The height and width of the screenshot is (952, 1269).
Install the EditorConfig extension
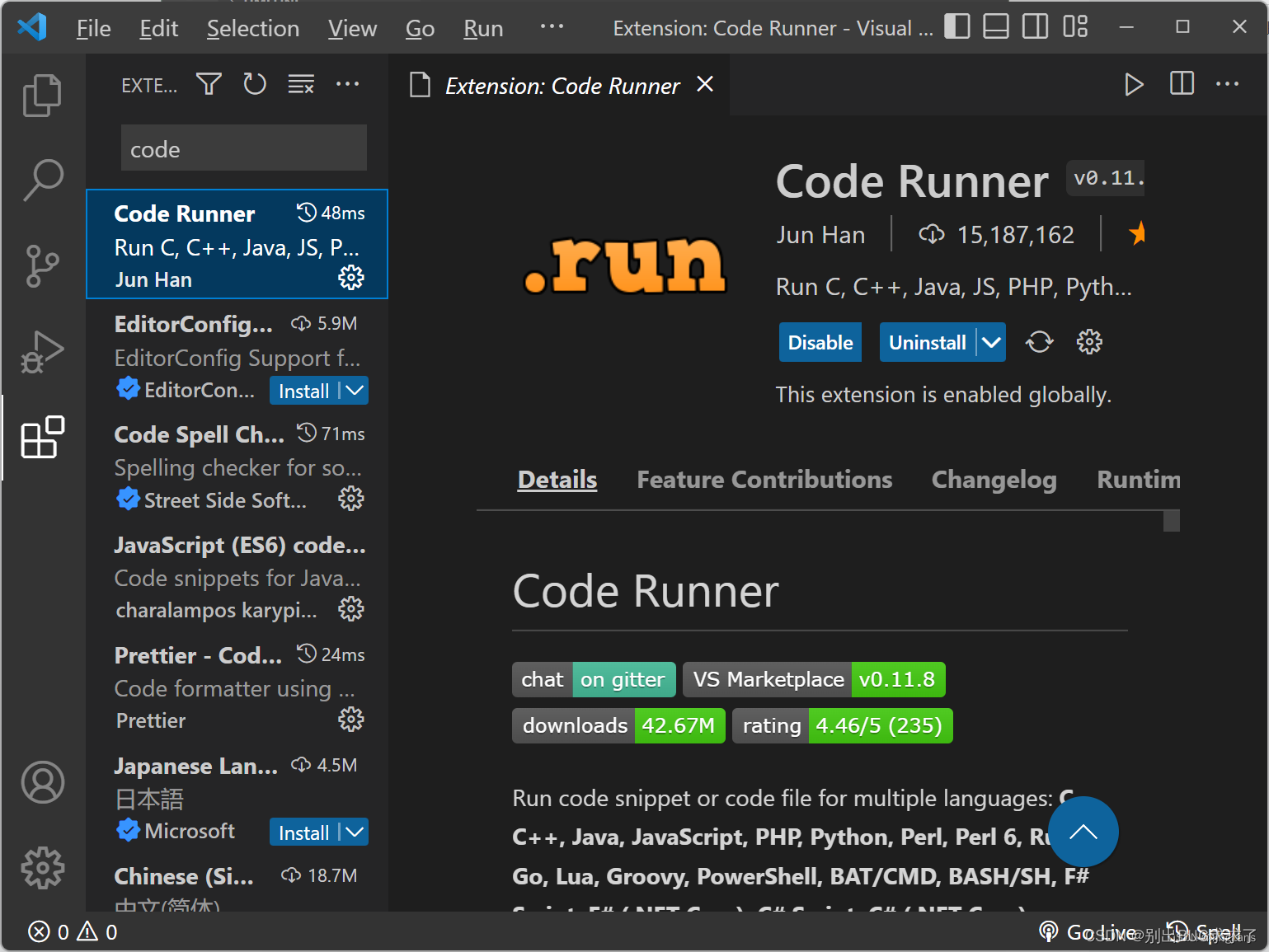point(304,391)
